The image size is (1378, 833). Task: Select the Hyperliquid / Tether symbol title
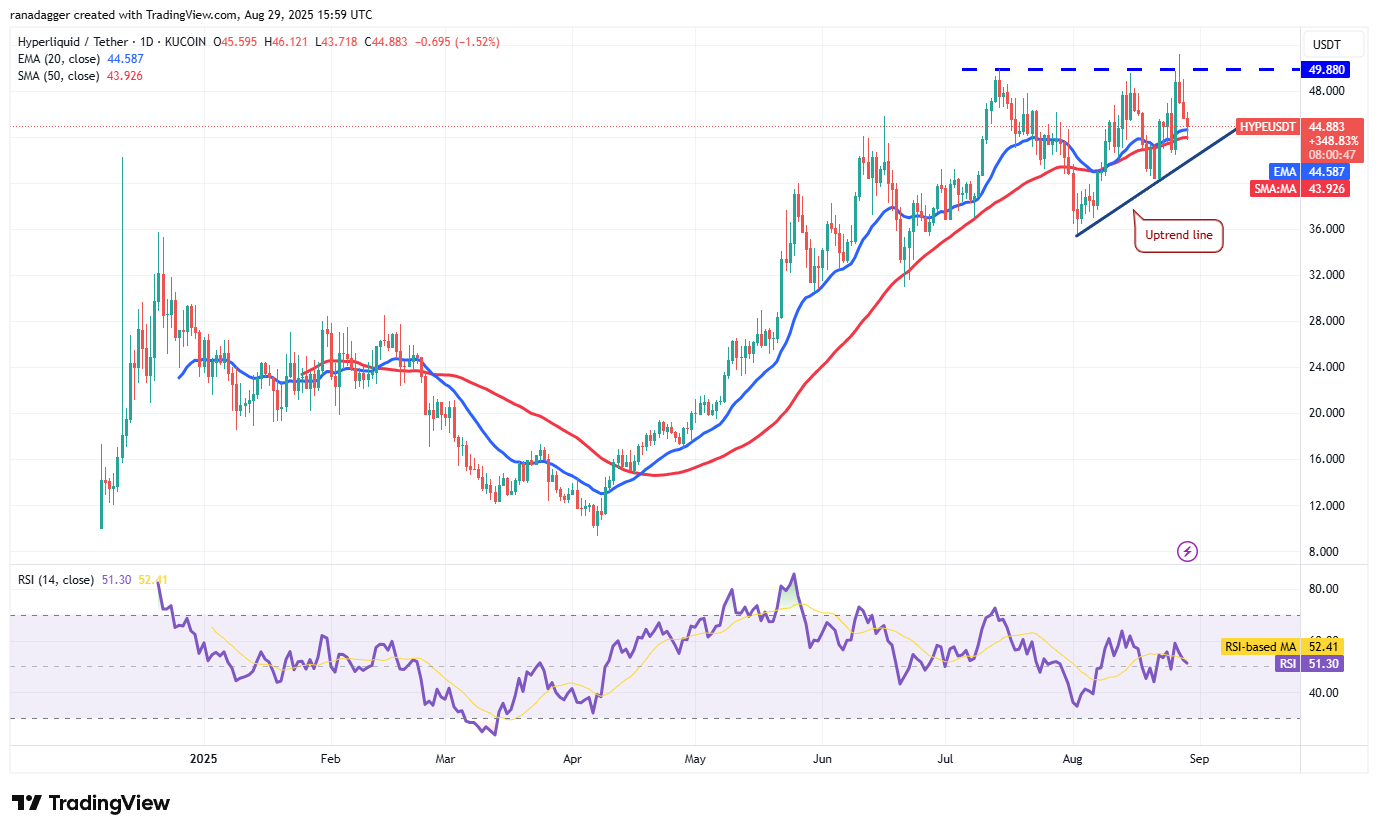point(75,41)
